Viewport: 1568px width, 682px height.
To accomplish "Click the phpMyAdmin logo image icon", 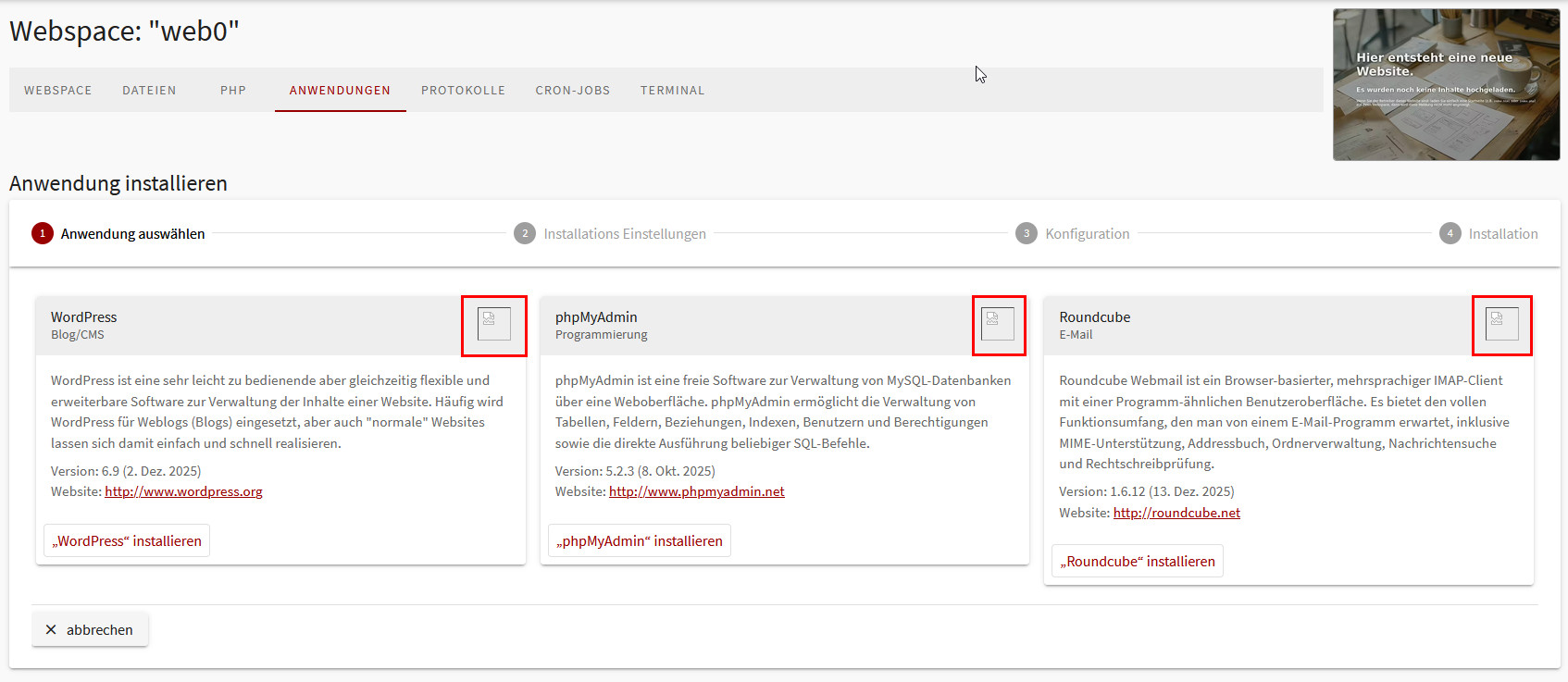I will coord(998,325).
